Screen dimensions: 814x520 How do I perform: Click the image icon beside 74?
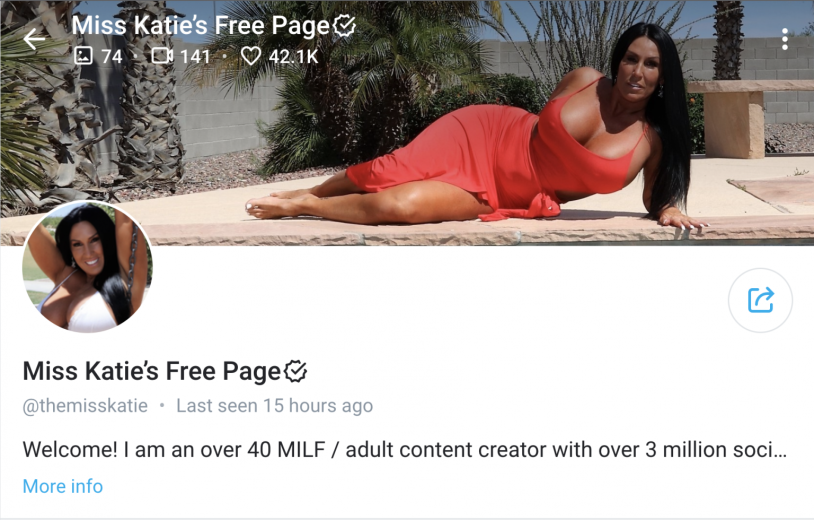[83, 56]
